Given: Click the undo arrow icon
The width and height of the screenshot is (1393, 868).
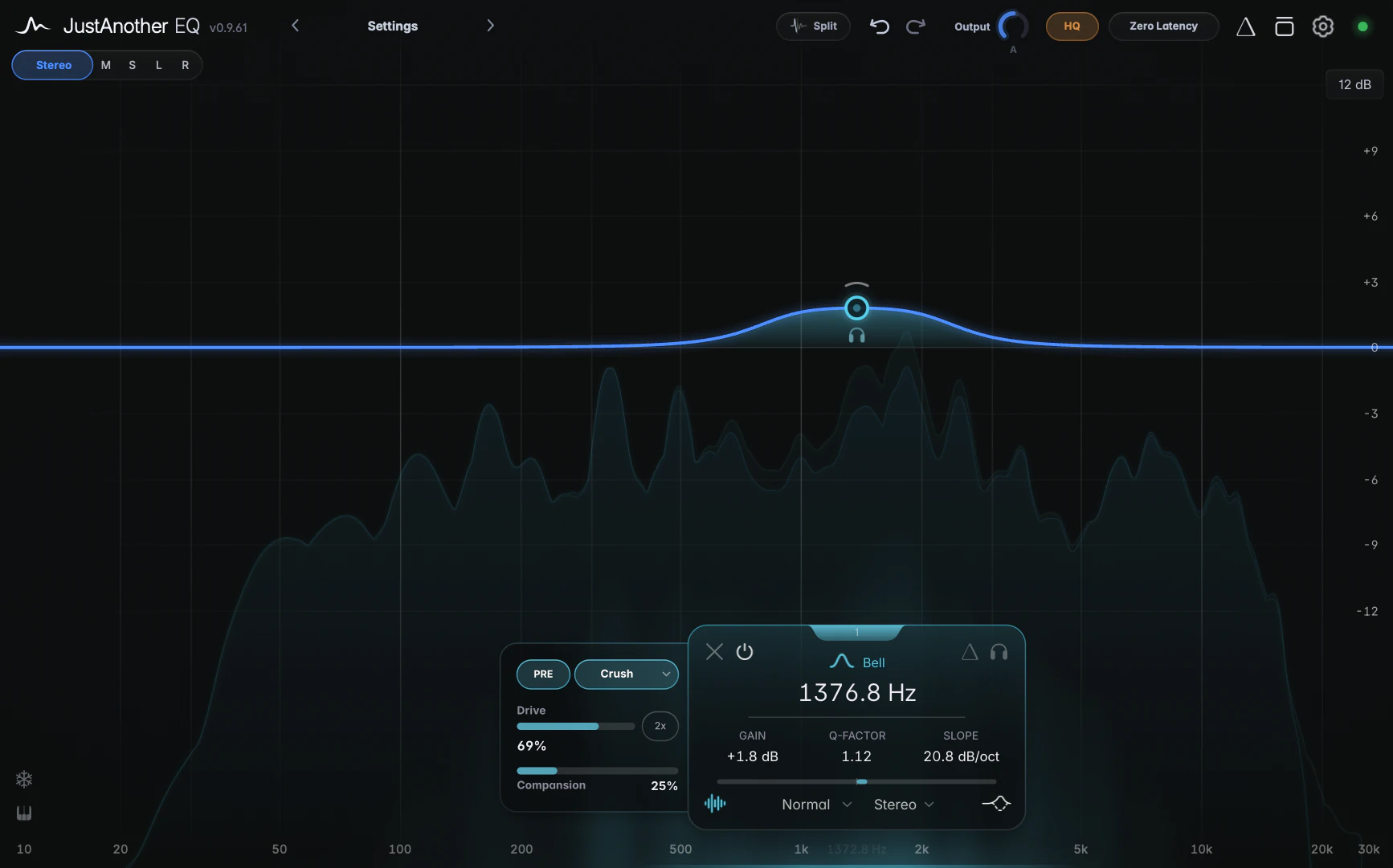Looking at the screenshot, I should [880, 26].
